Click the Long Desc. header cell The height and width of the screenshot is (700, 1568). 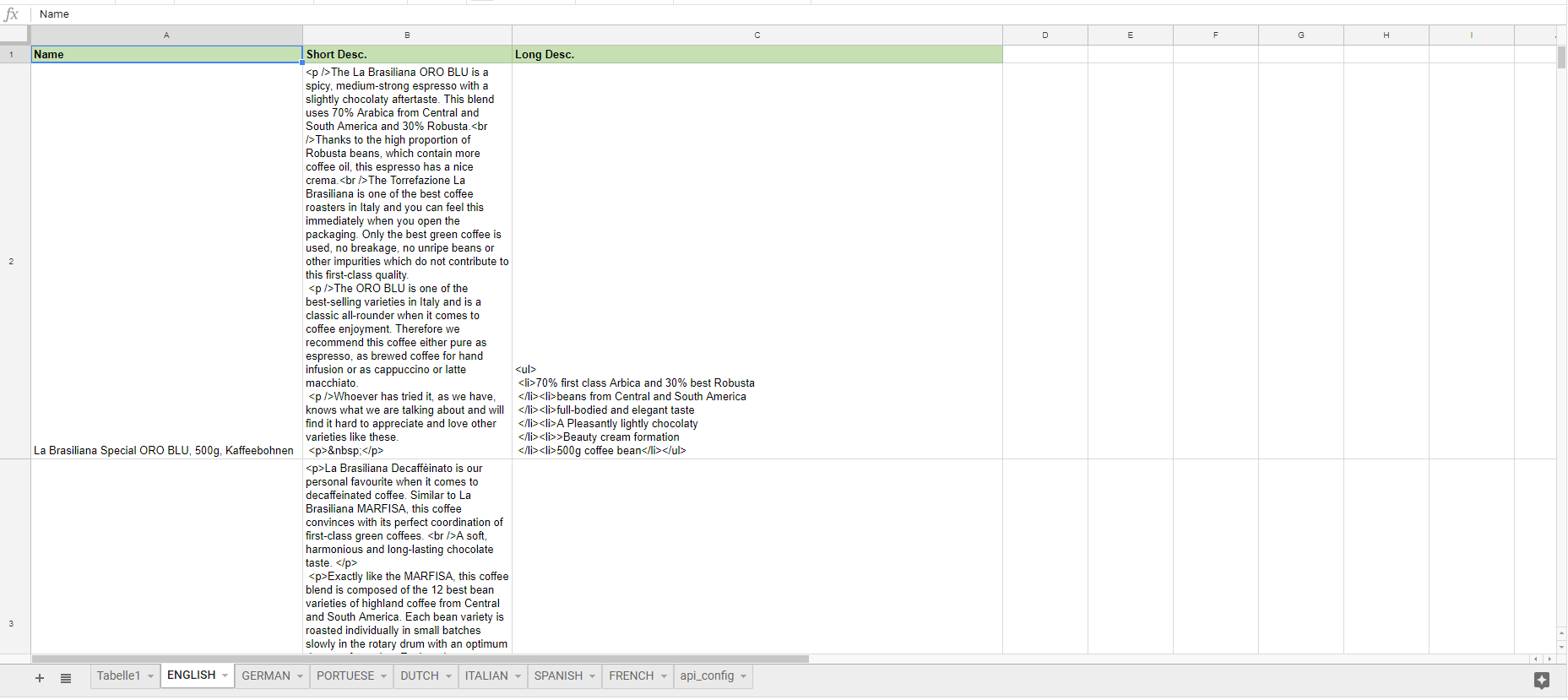coord(757,55)
